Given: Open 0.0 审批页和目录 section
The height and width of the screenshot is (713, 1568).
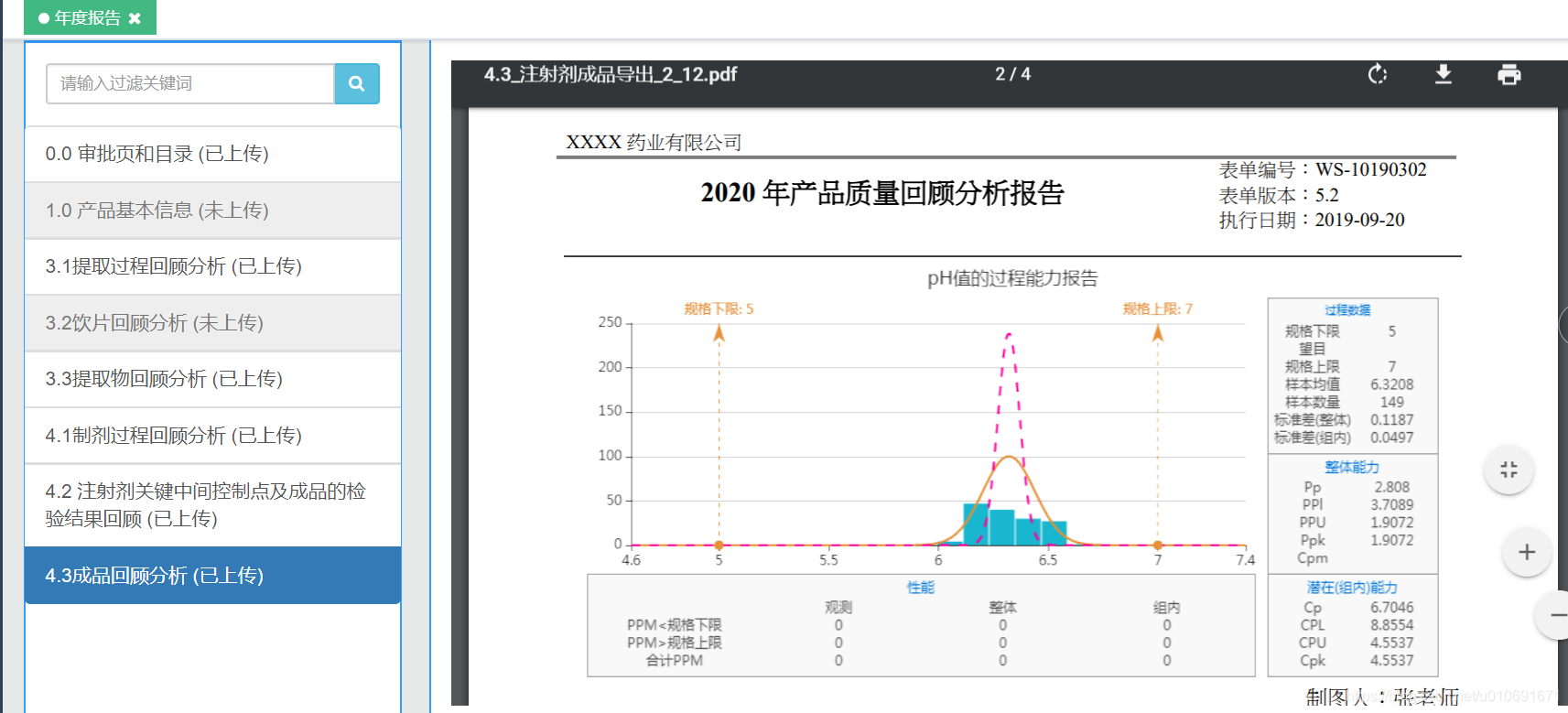Looking at the screenshot, I should pos(212,154).
